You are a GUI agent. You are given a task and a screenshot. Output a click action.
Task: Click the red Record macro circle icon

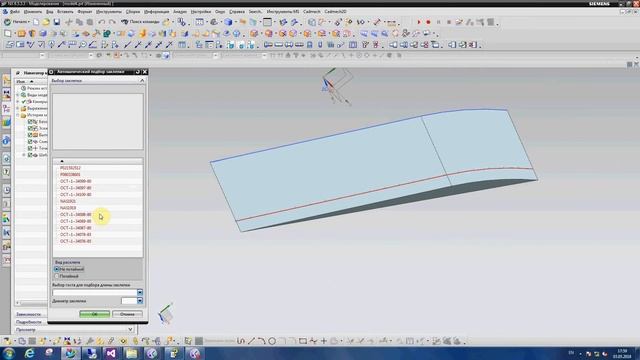click(x=428, y=22)
